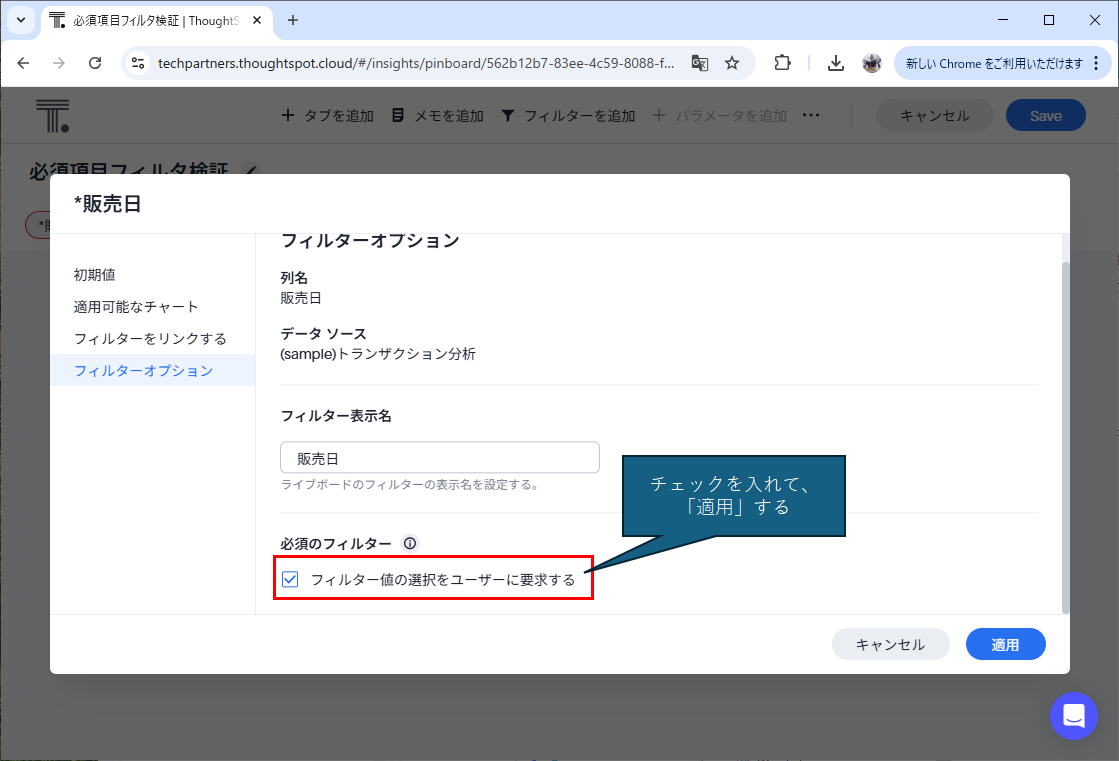The image size is (1119, 761).
Task: Click the dialog vertical scrollbar
Action: click(x=1065, y=430)
